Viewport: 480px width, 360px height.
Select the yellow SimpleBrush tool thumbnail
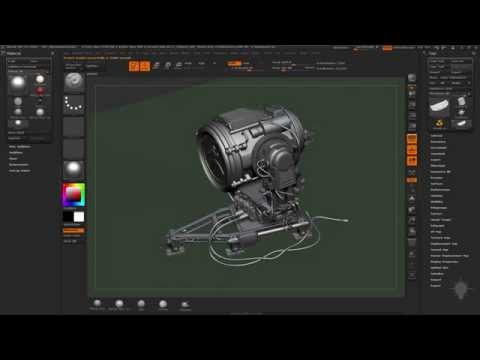(x=439, y=124)
